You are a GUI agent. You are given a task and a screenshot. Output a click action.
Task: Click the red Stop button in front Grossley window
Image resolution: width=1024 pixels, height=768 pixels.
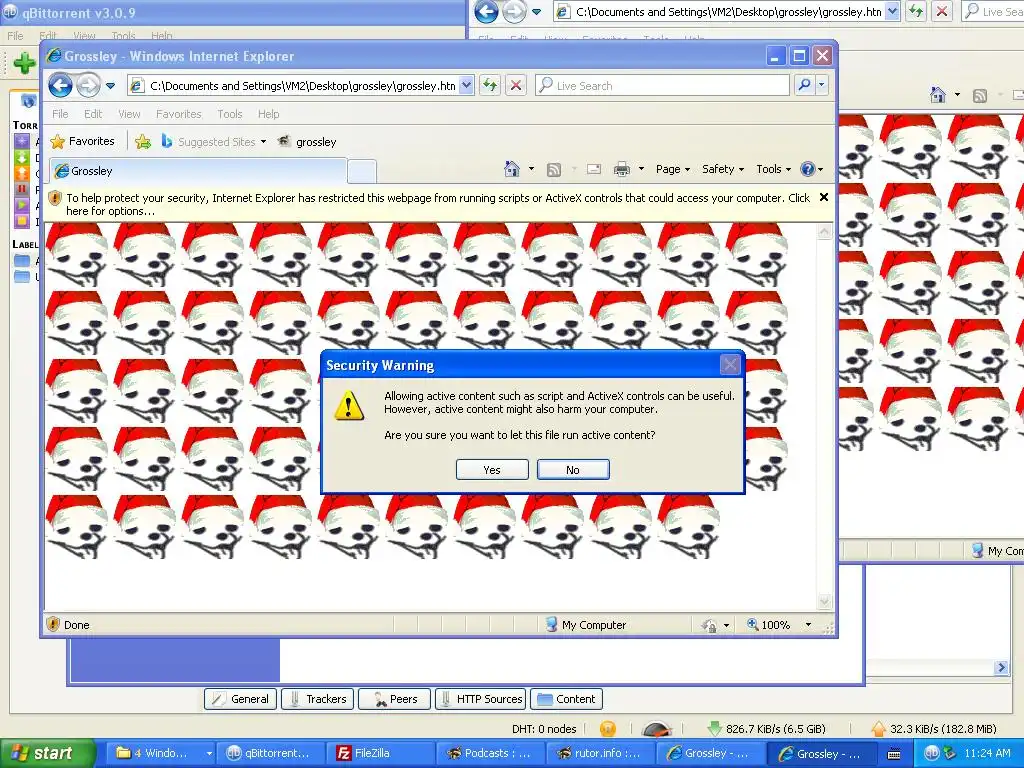click(516, 85)
